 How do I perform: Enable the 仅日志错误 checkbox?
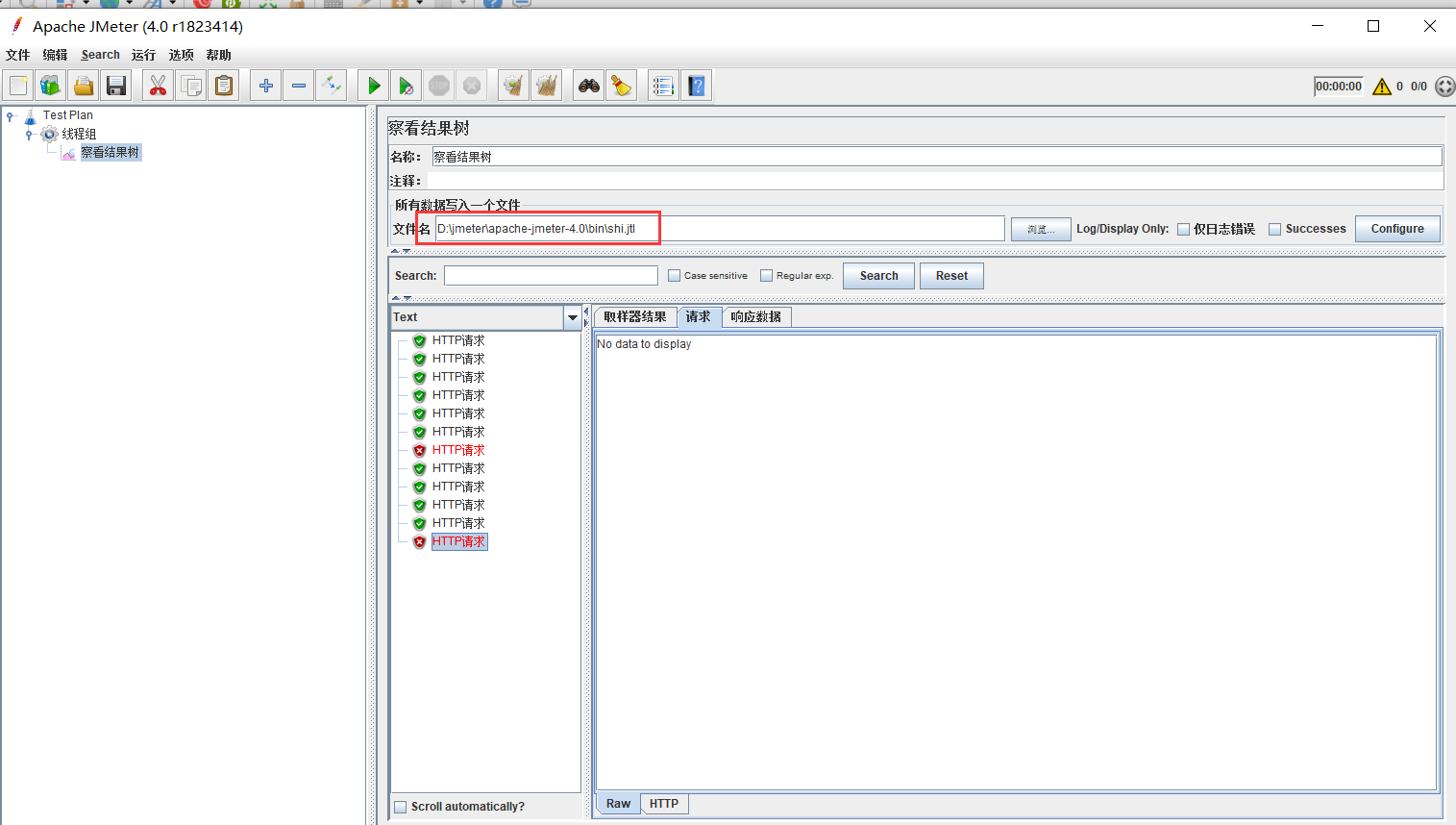tap(1184, 229)
